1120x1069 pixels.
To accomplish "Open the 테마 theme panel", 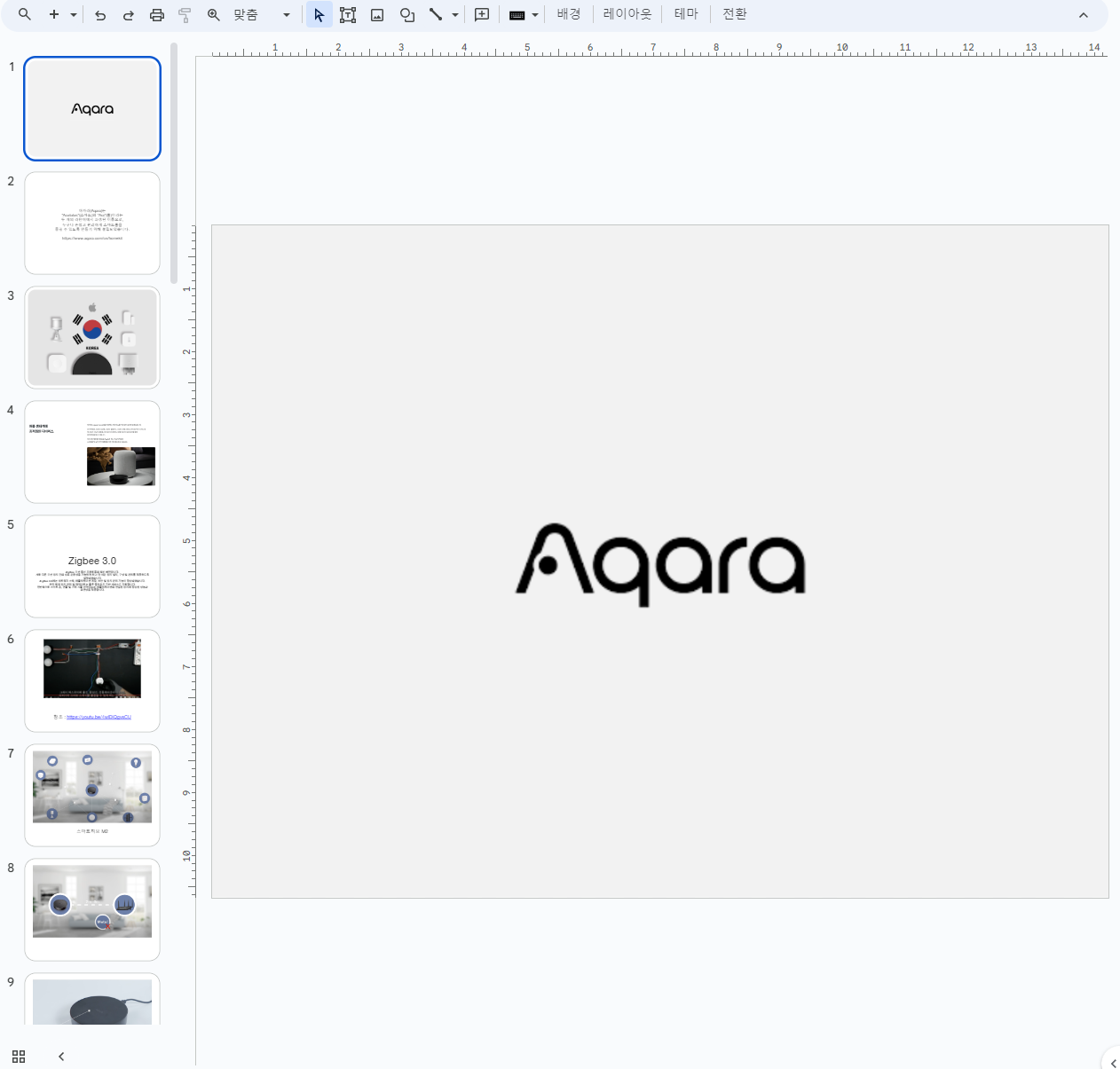I will coord(686,14).
